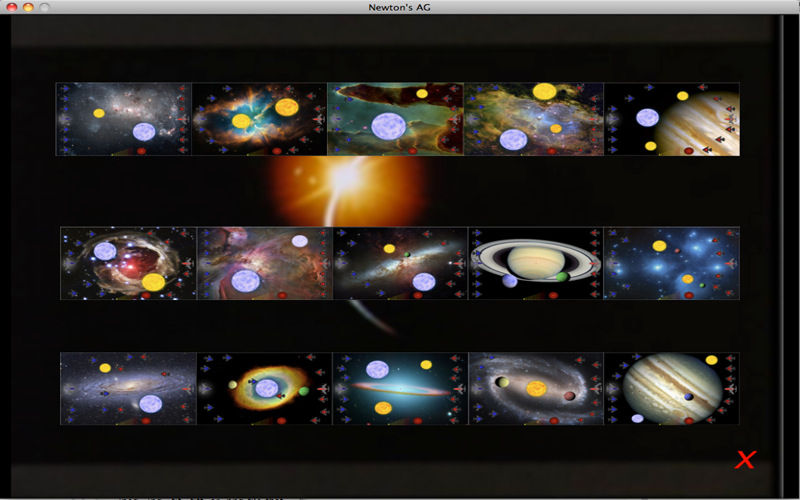Pick the top-row Jupiter close-up level

672,119
